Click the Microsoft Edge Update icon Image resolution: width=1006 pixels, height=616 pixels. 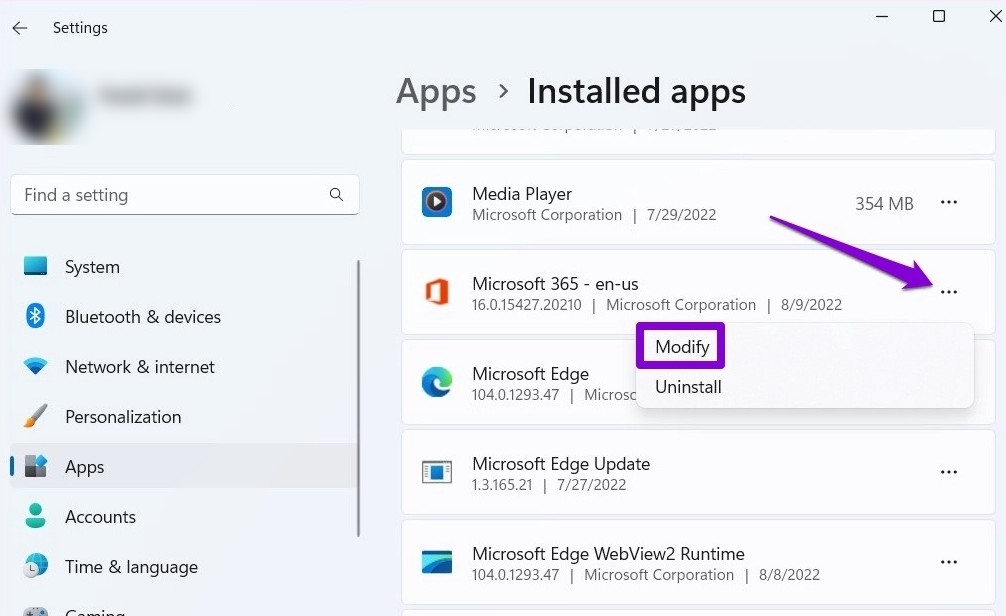(x=437, y=472)
